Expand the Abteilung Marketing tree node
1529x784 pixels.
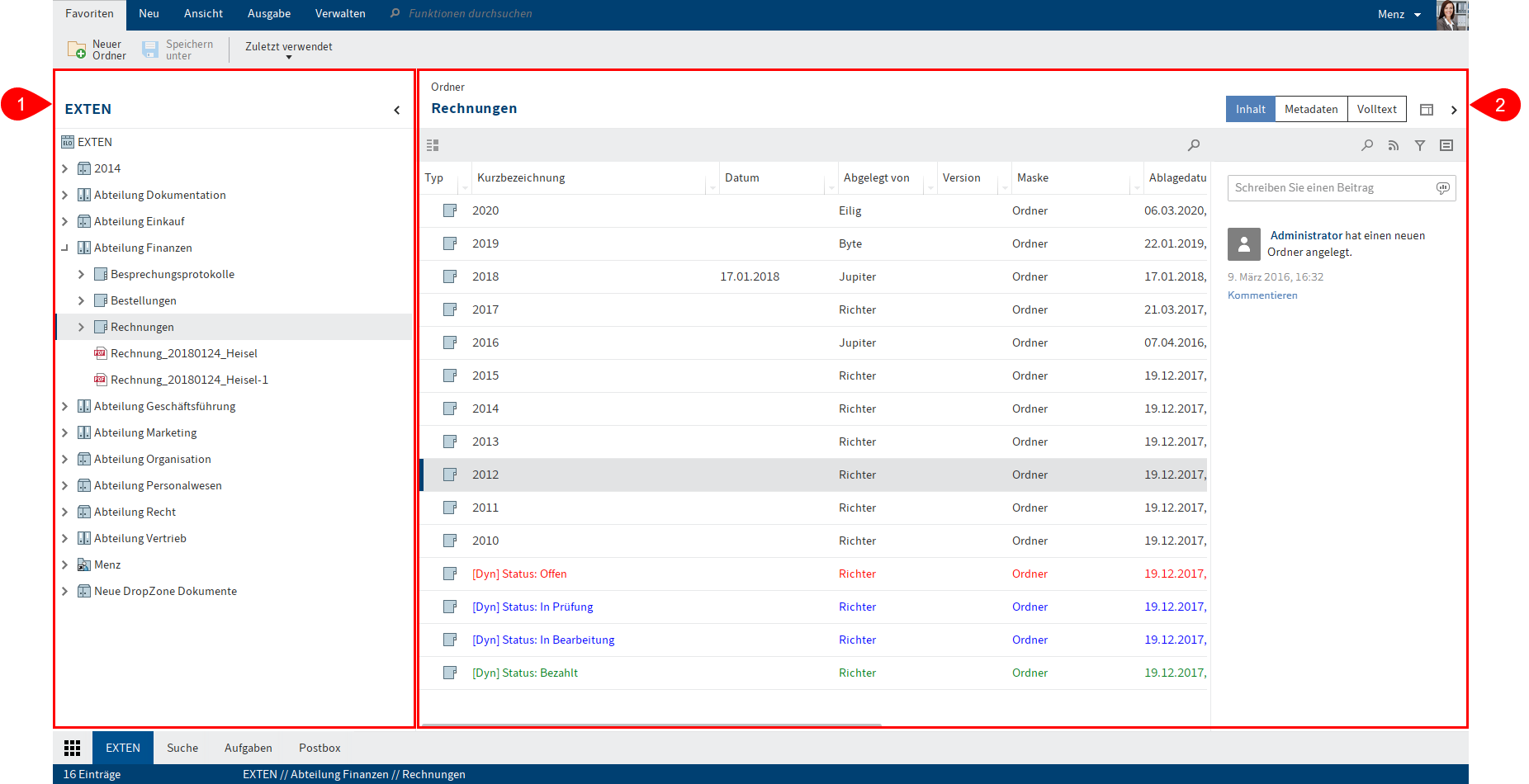click(x=65, y=432)
